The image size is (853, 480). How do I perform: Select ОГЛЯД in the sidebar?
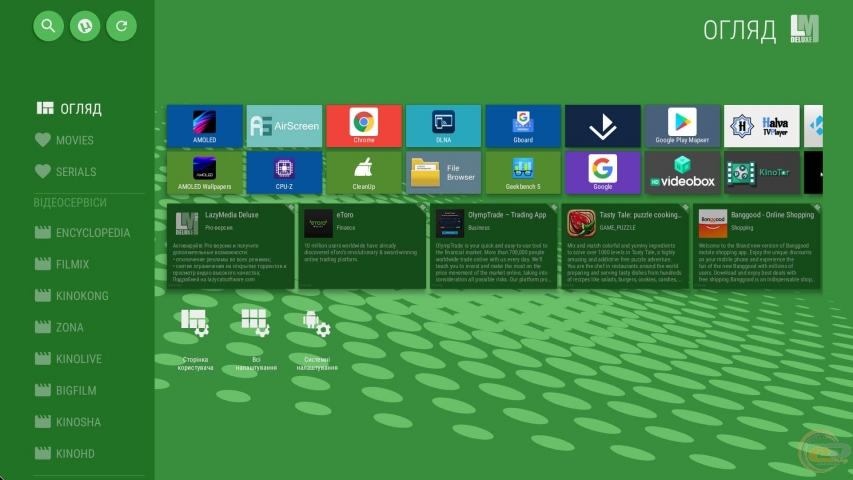pyautogui.click(x=69, y=108)
